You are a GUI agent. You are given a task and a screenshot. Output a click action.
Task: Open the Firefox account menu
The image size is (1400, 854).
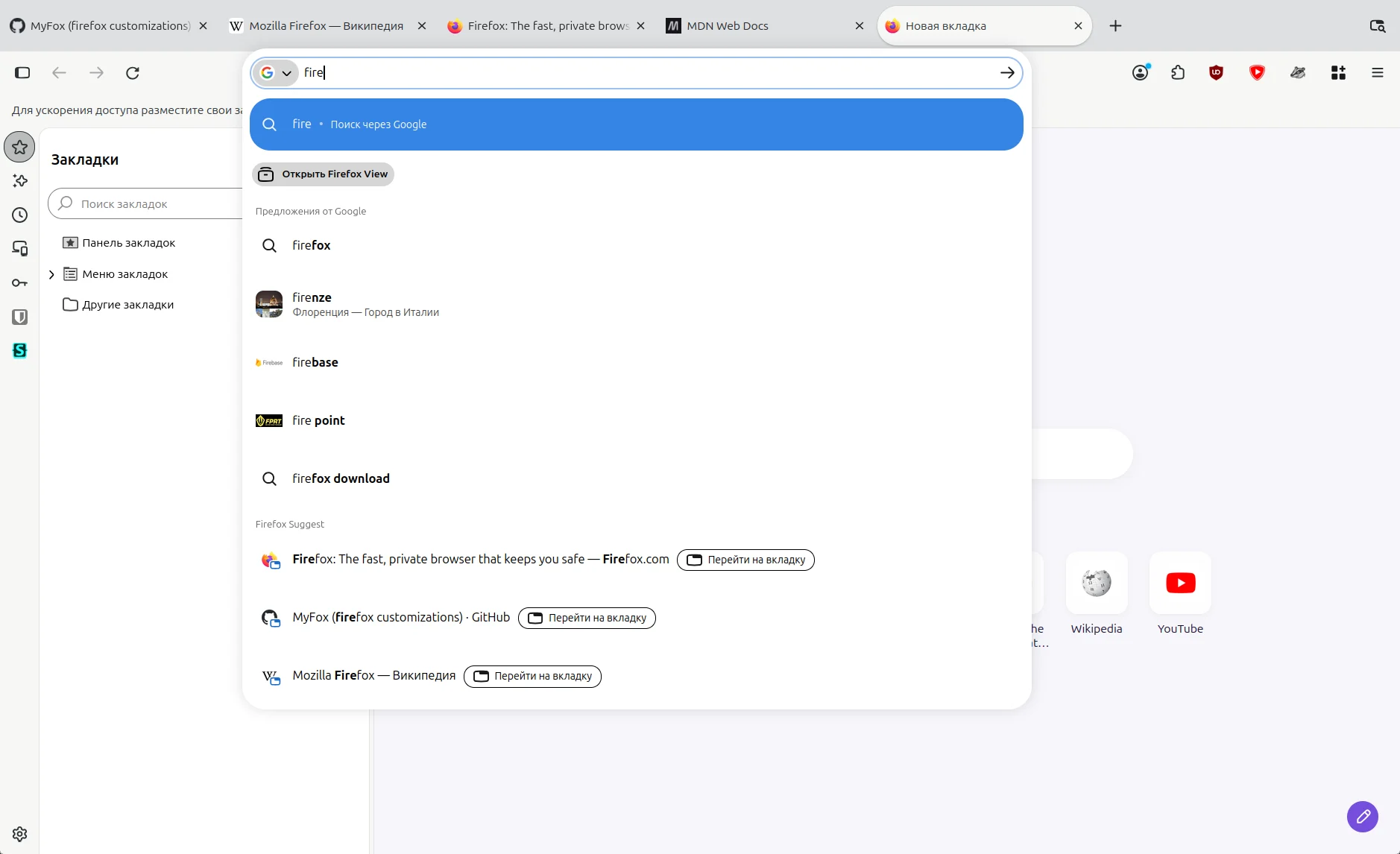(x=1141, y=72)
